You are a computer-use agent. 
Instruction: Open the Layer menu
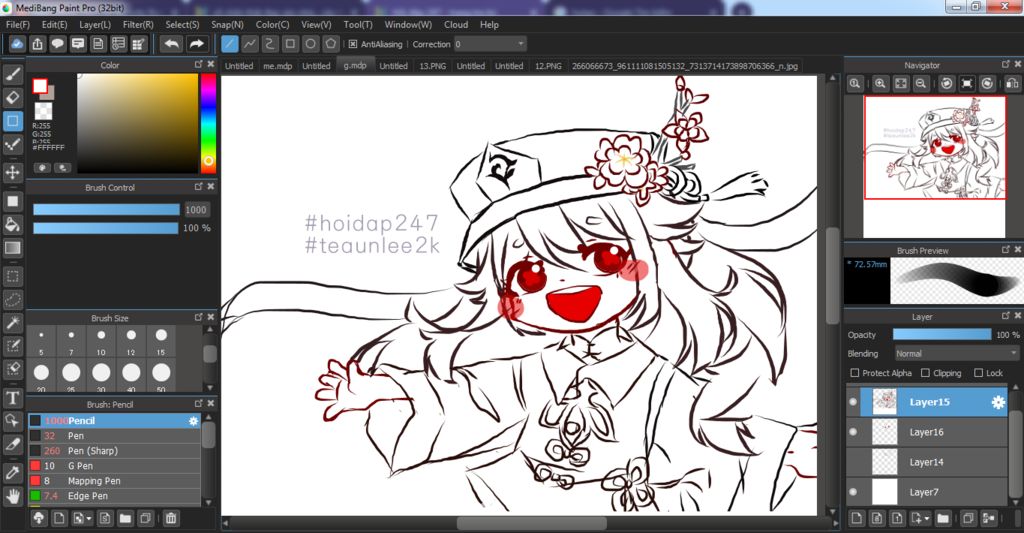tap(95, 24)
